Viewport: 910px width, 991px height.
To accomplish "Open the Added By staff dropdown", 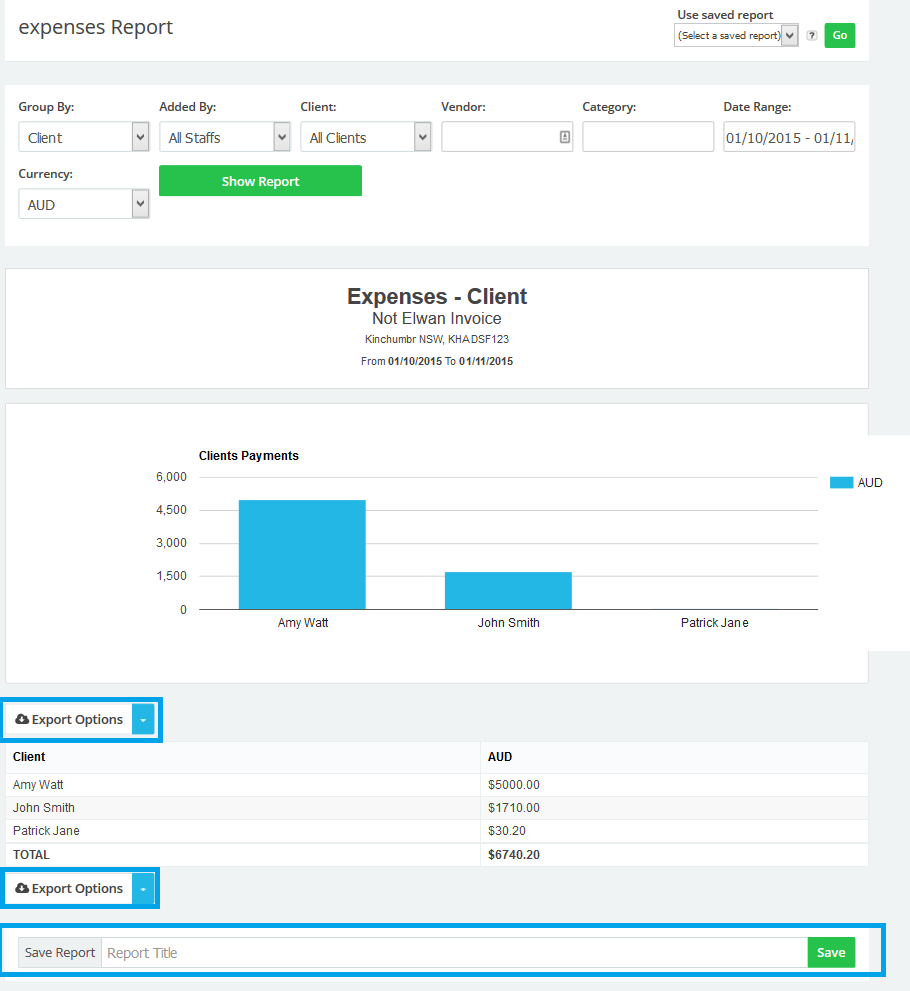I will click(224, 137).
